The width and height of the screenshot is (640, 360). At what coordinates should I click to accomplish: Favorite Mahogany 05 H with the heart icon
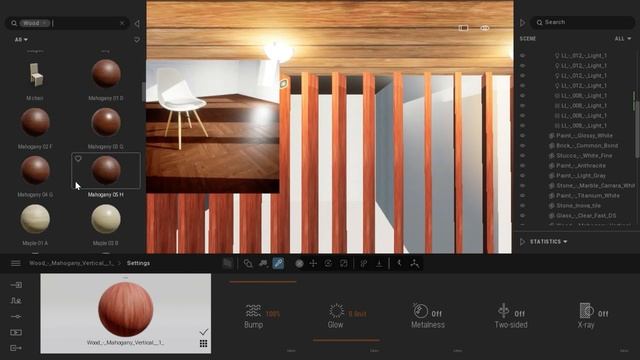pos(78,158)
